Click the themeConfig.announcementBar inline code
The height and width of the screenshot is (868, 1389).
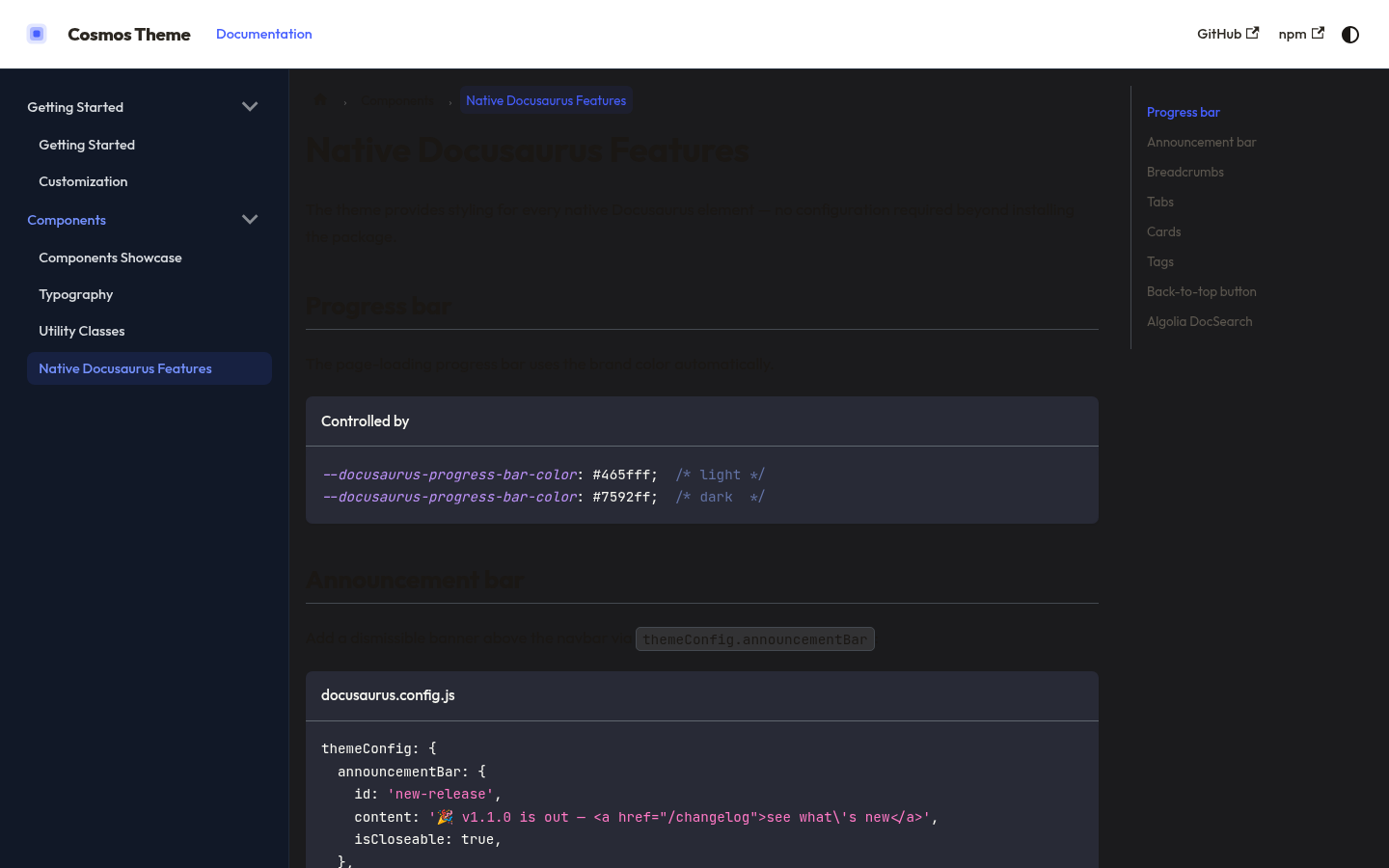click(x=754, y=638)
